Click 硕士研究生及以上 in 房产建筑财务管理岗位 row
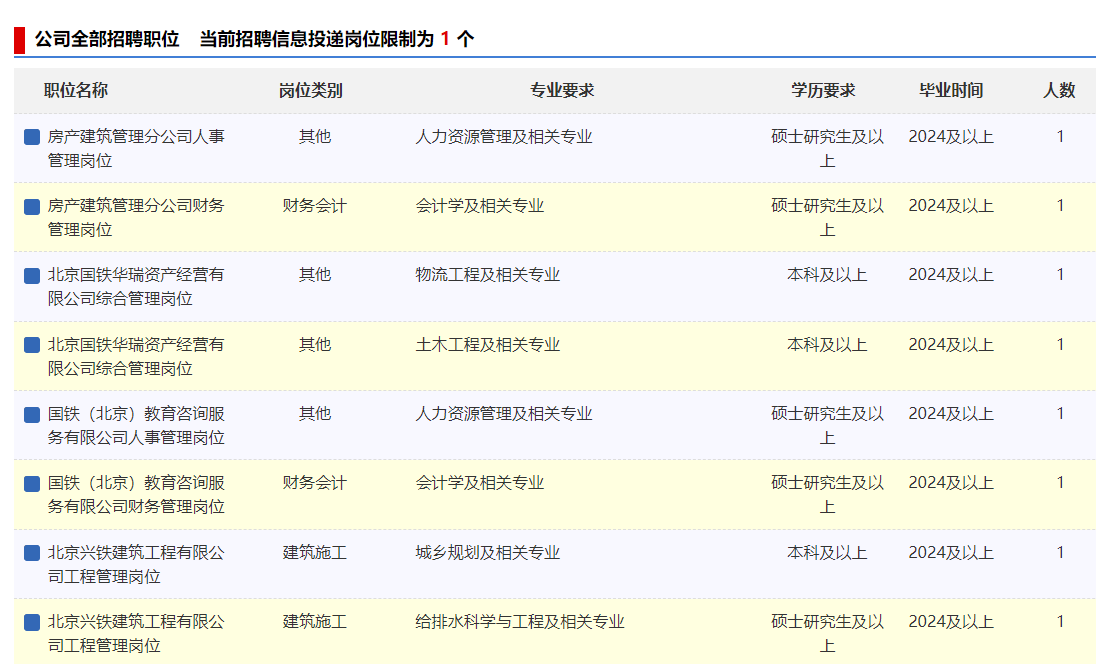 click(828, 217)
